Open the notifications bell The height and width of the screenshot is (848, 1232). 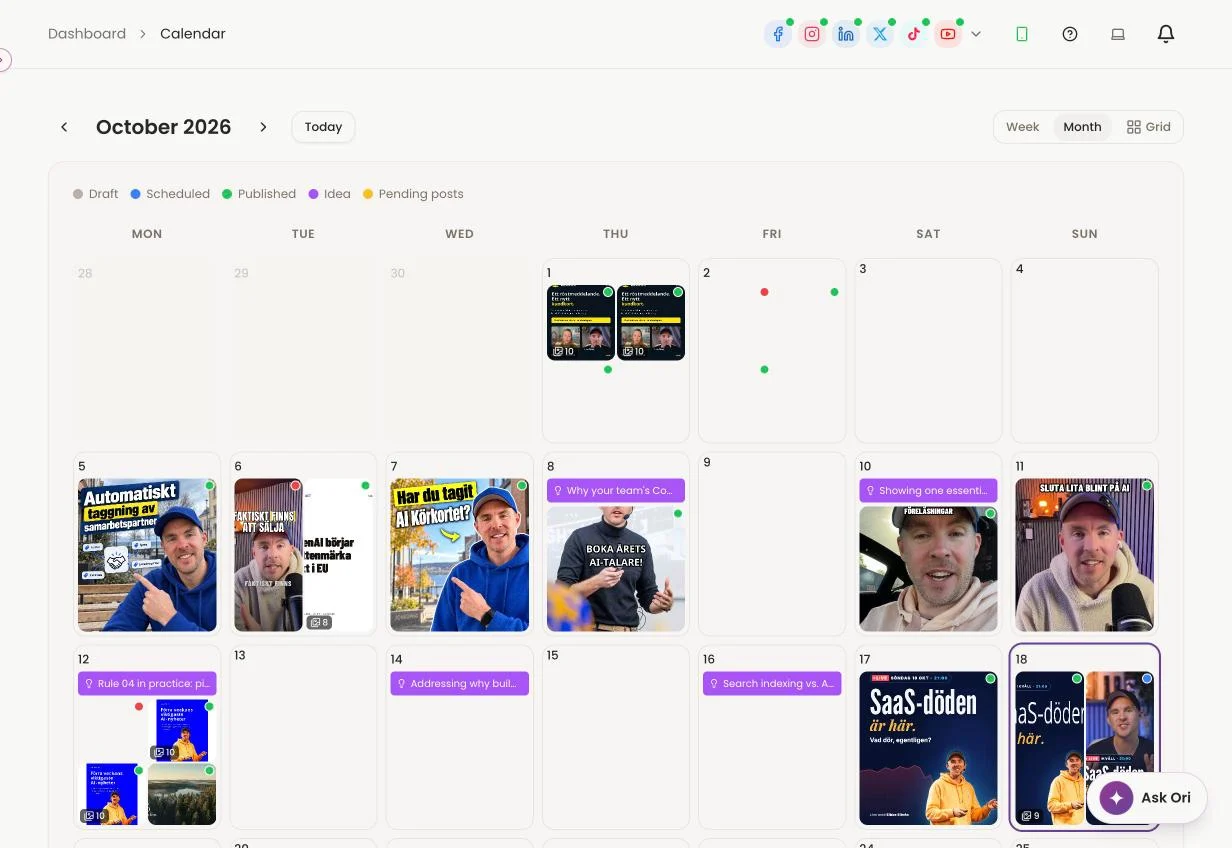pyautogui.click(x=1166, y=34)
